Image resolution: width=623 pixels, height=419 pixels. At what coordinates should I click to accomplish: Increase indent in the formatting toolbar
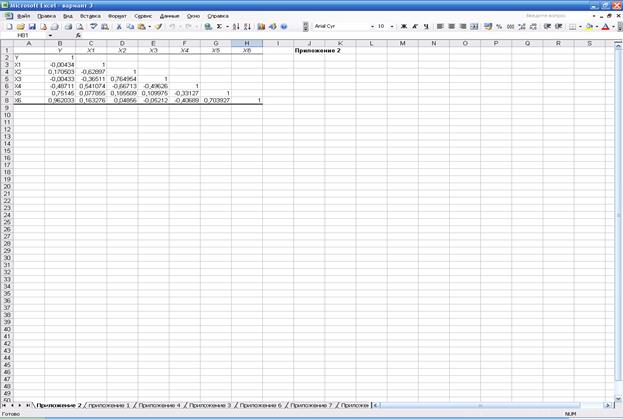tap(559, 26)
